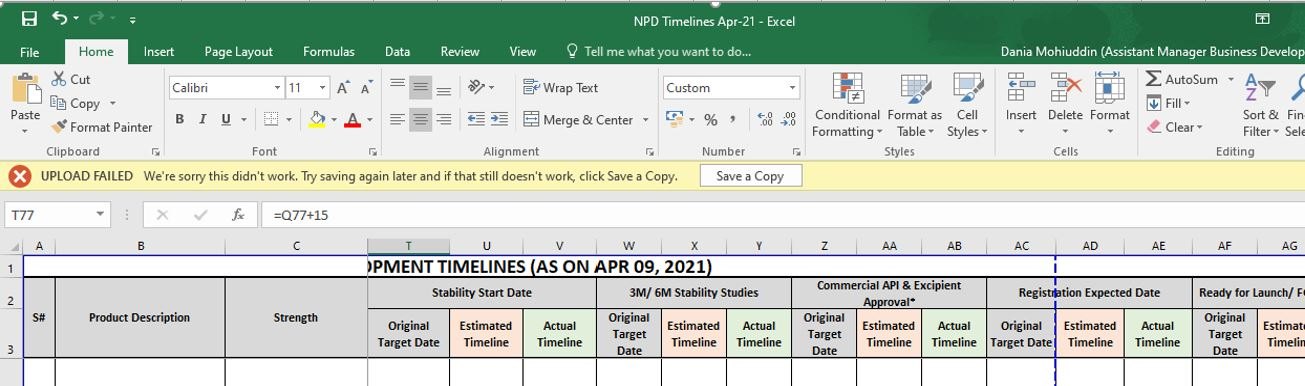Select the Format Painter tool
1305x386 pixels.
click(x=101, y=127)
